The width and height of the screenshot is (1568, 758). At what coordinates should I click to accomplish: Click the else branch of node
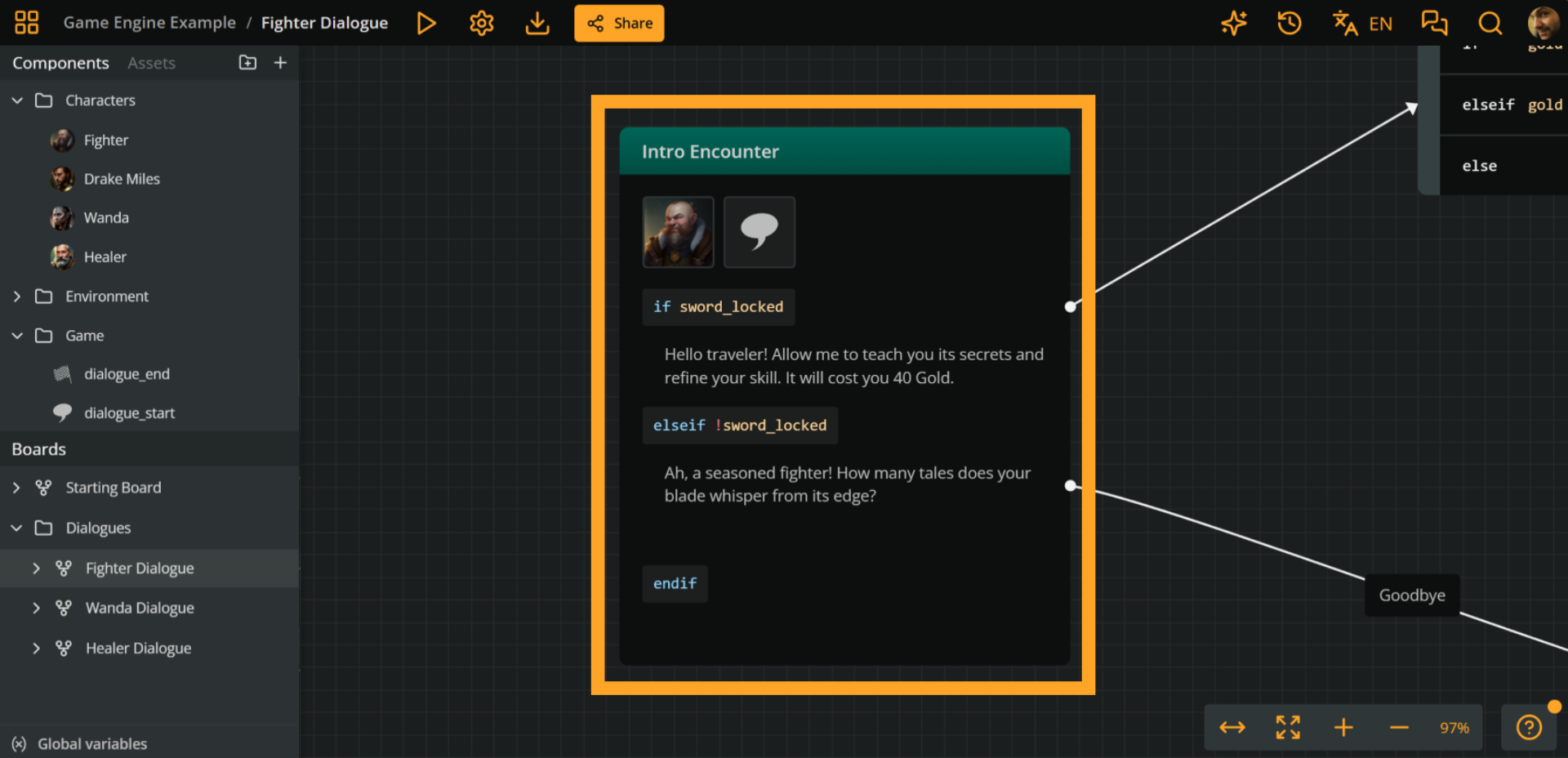1503,166
